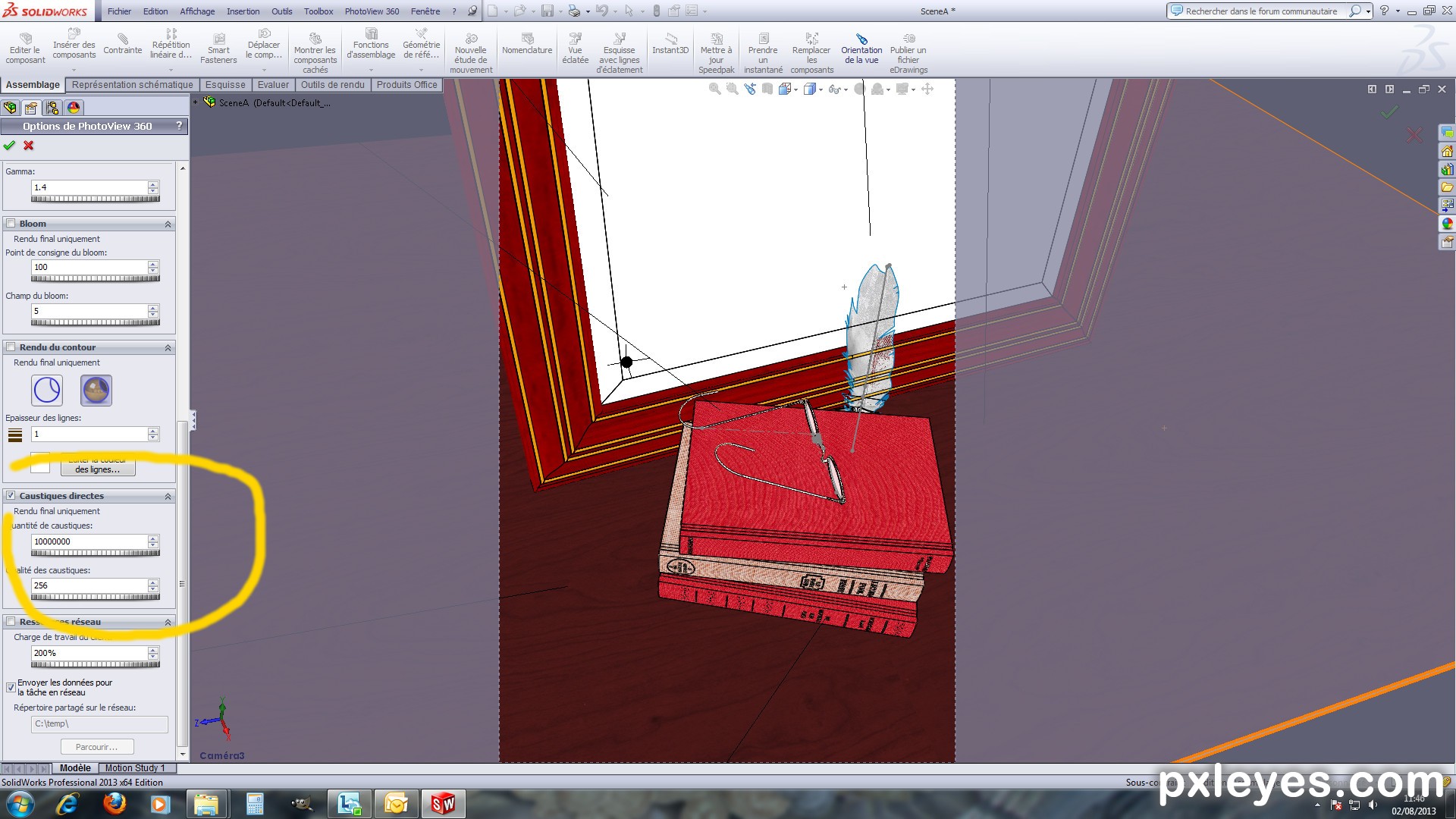Open the Appearances color ball in task pane

tap(1447, 224)
